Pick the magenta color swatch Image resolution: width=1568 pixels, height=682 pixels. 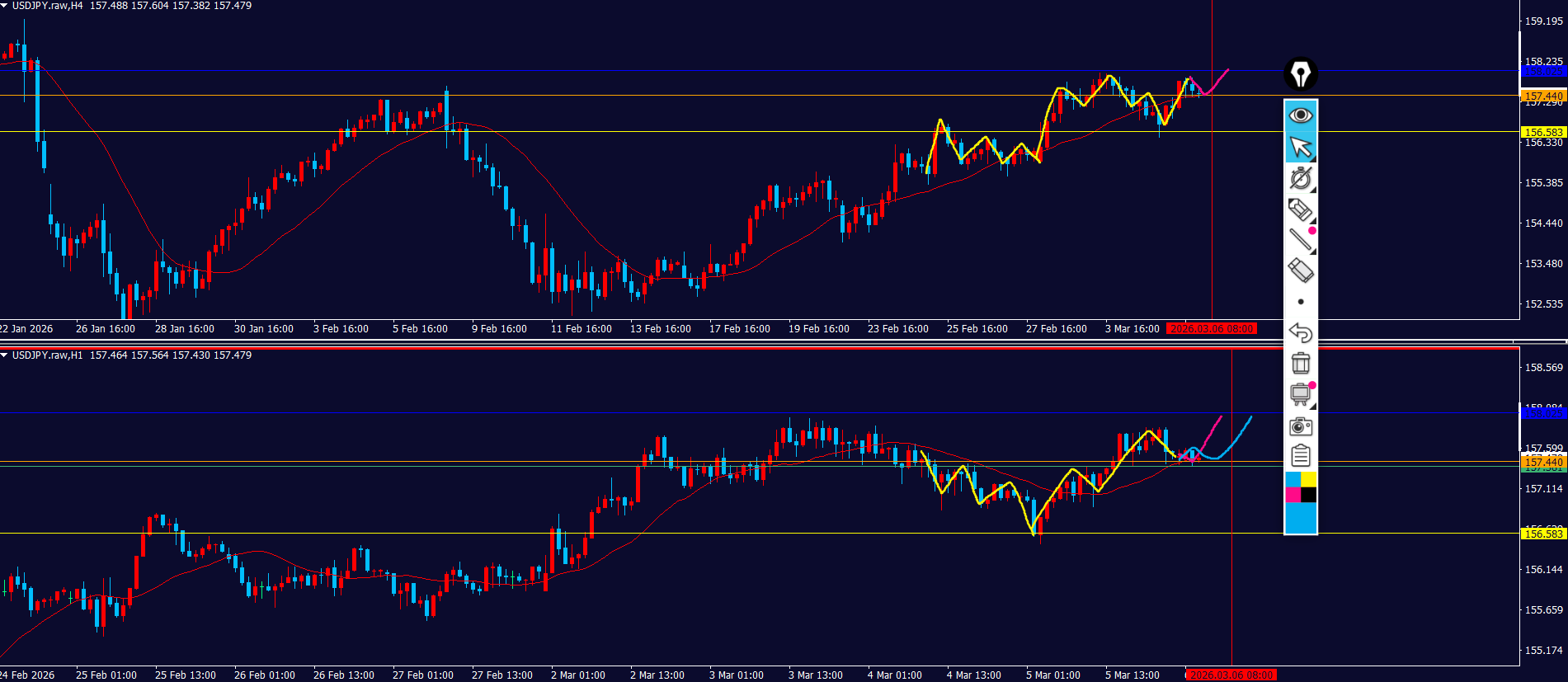[x=1293, y=495]
